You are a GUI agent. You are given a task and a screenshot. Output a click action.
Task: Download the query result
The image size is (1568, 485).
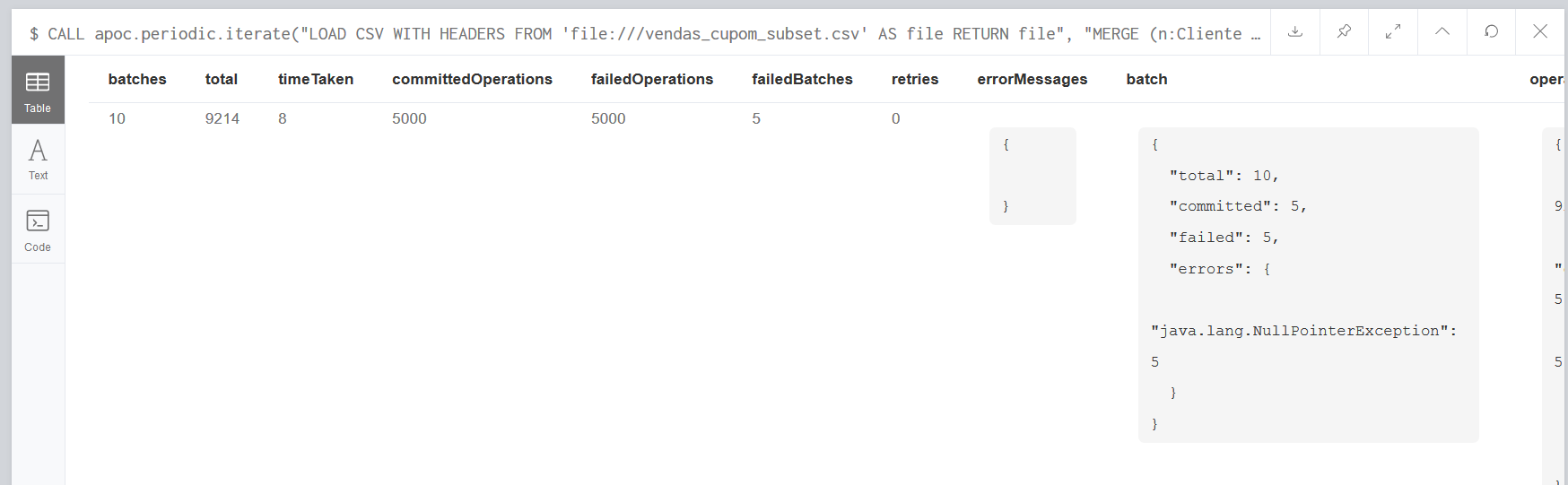pos(1294,32)
